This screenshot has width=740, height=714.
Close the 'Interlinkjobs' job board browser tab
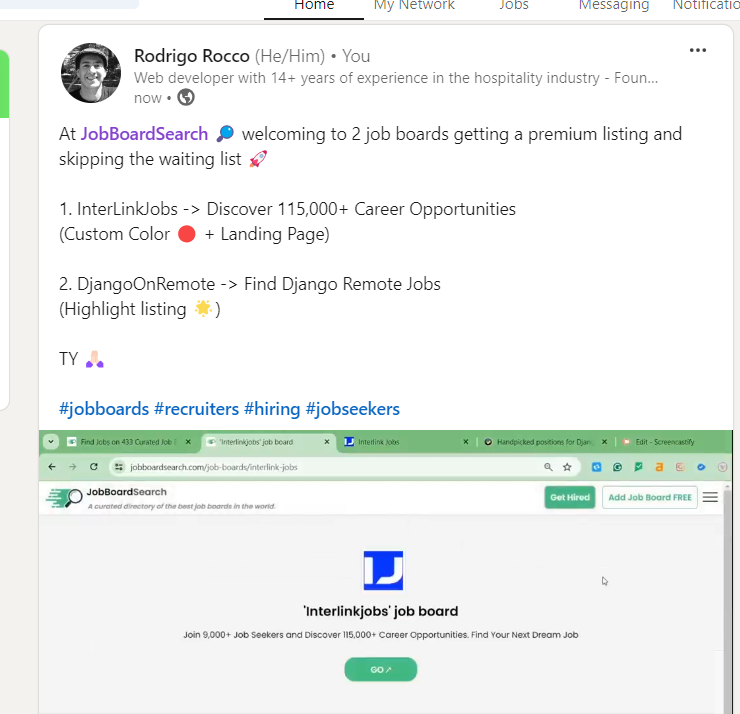pyautogui.click(x=327, y=442)
